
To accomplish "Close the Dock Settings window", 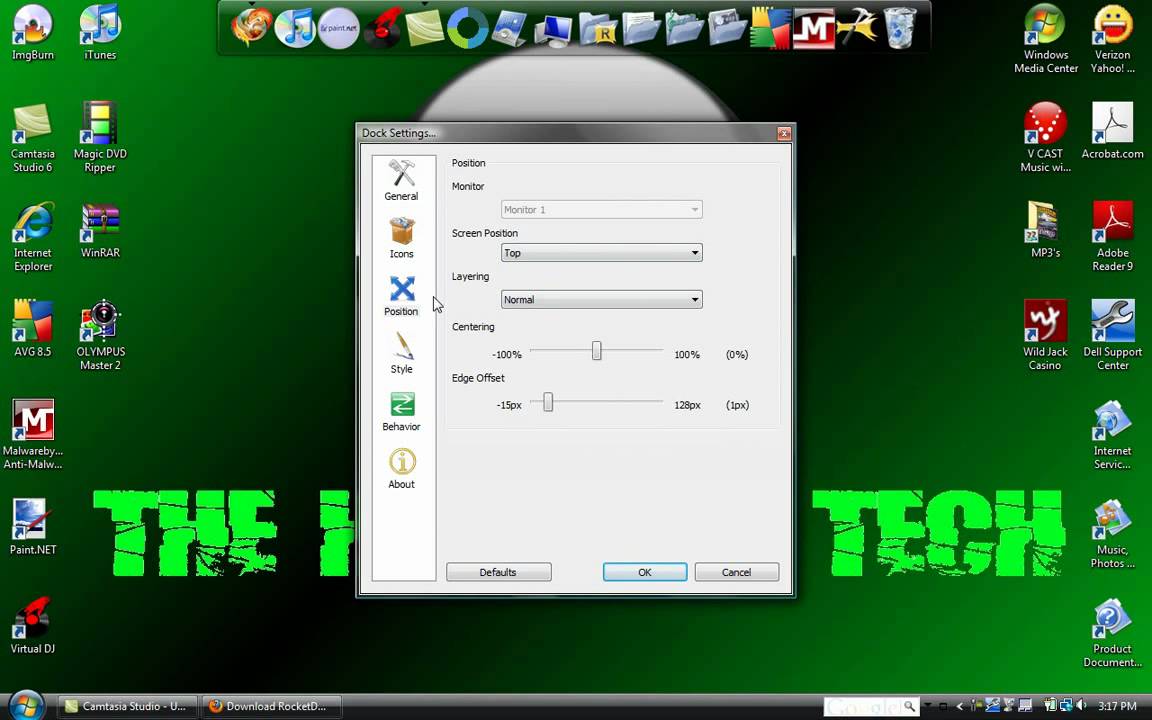I will click(x=783, y=133).
